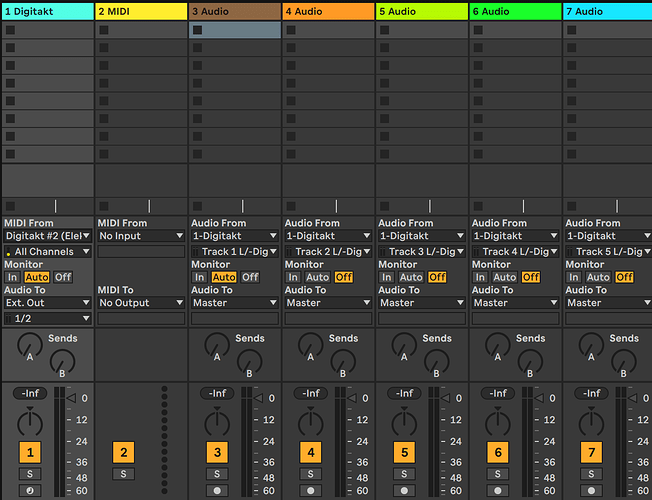Stop clips on 5 Audio track
The height and width of the screenshot is (500, 652).
pos(385,206)
